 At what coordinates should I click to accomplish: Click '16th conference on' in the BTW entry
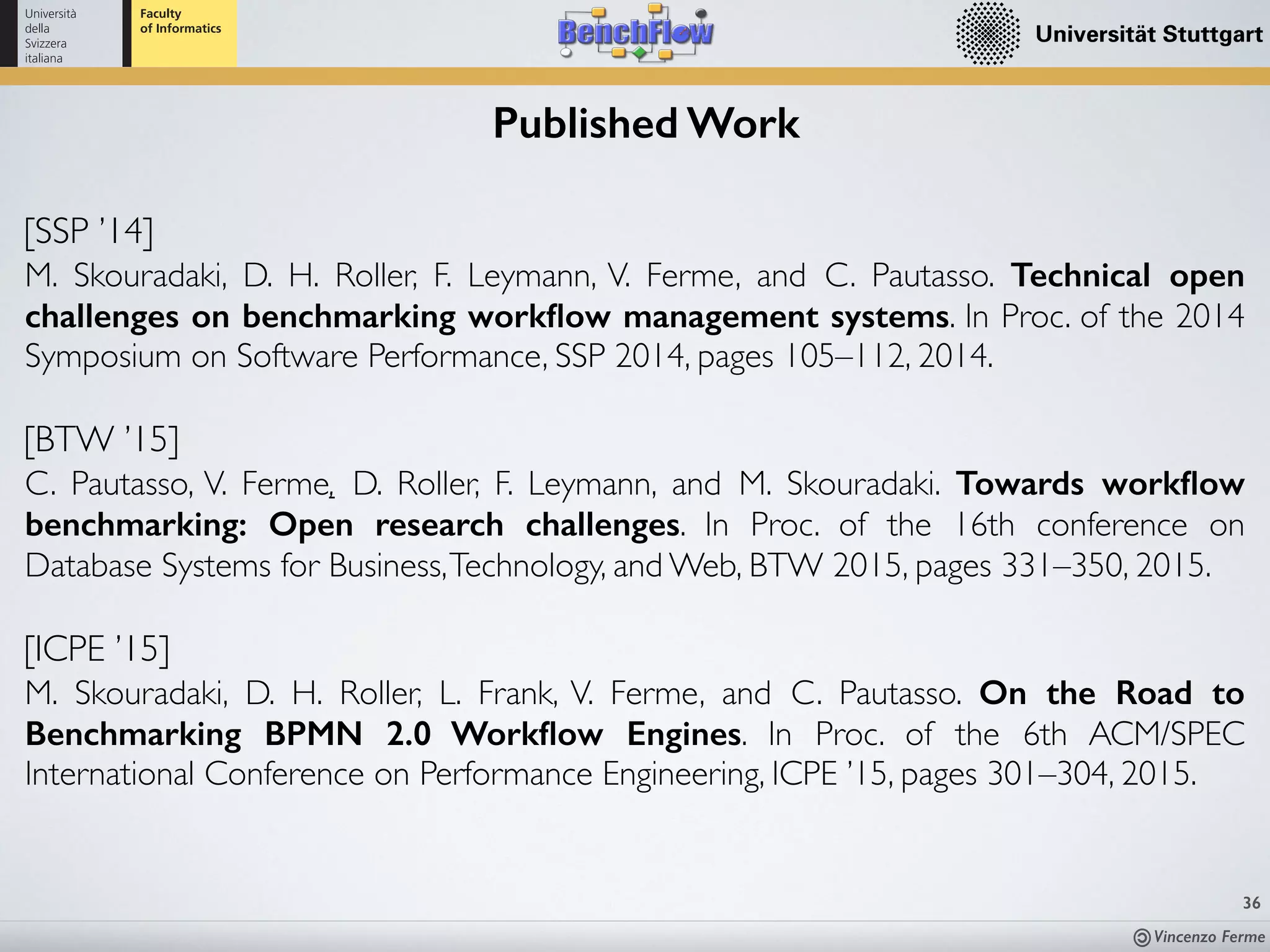[x=1098, y=526]
